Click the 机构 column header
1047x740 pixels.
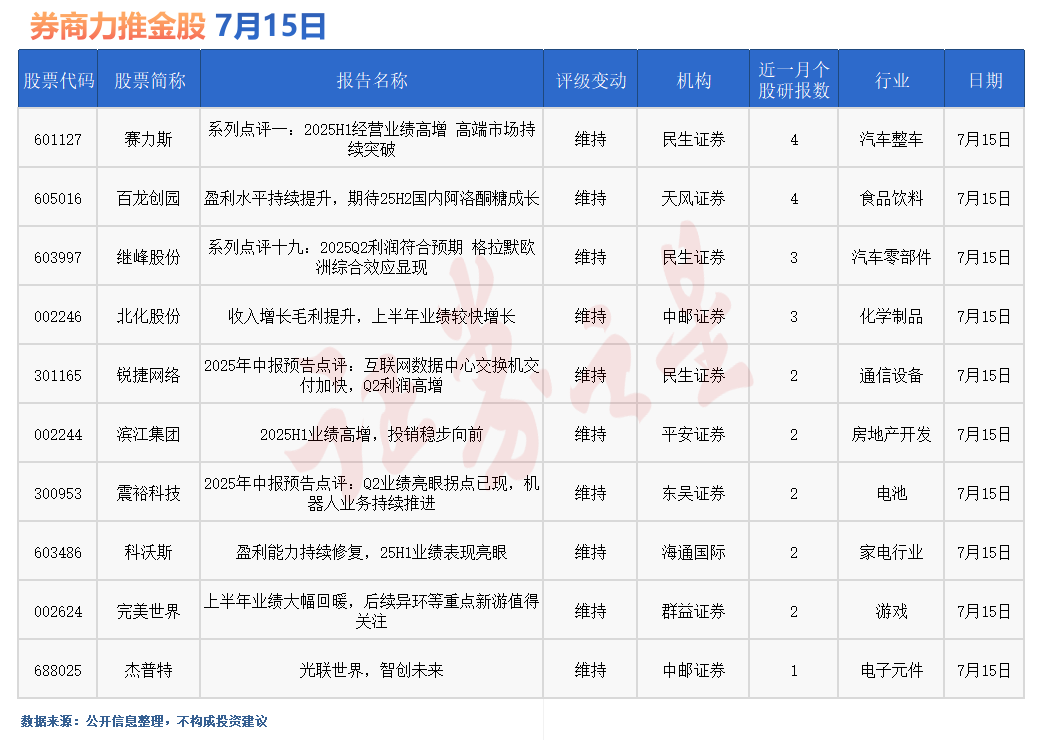[693, 81]
